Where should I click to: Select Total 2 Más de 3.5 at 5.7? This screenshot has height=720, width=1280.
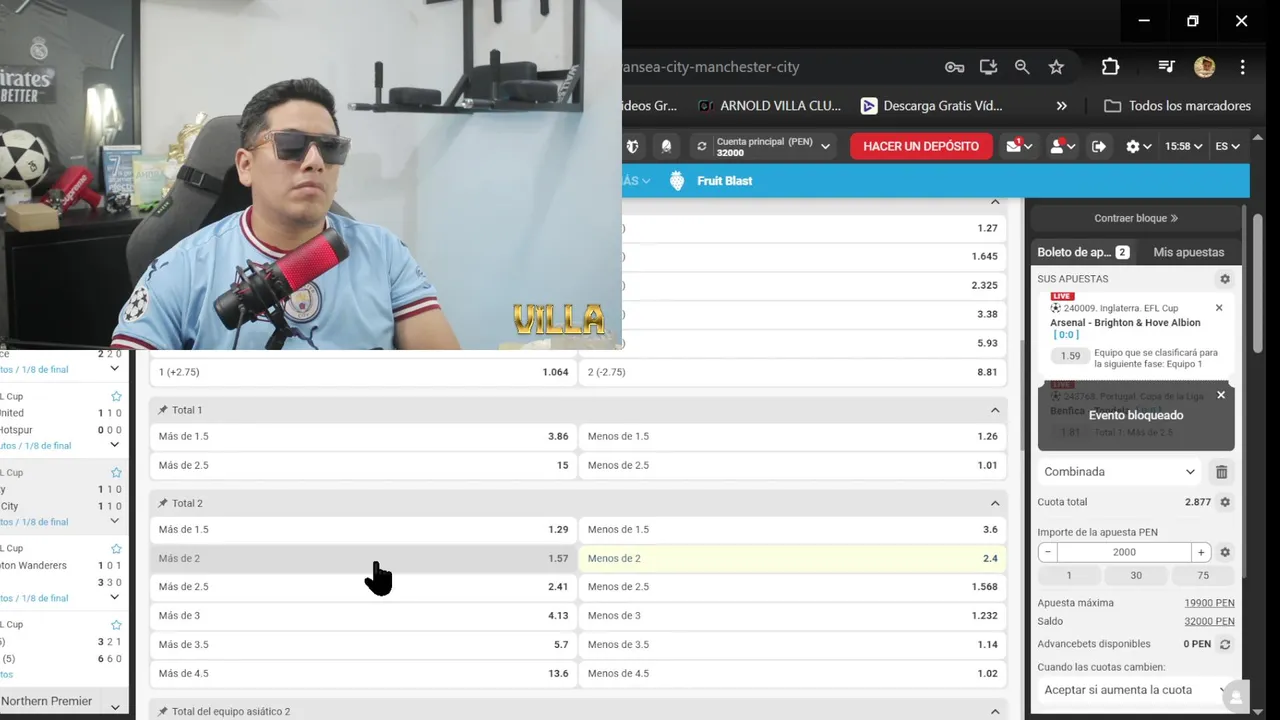click(363, 644)
